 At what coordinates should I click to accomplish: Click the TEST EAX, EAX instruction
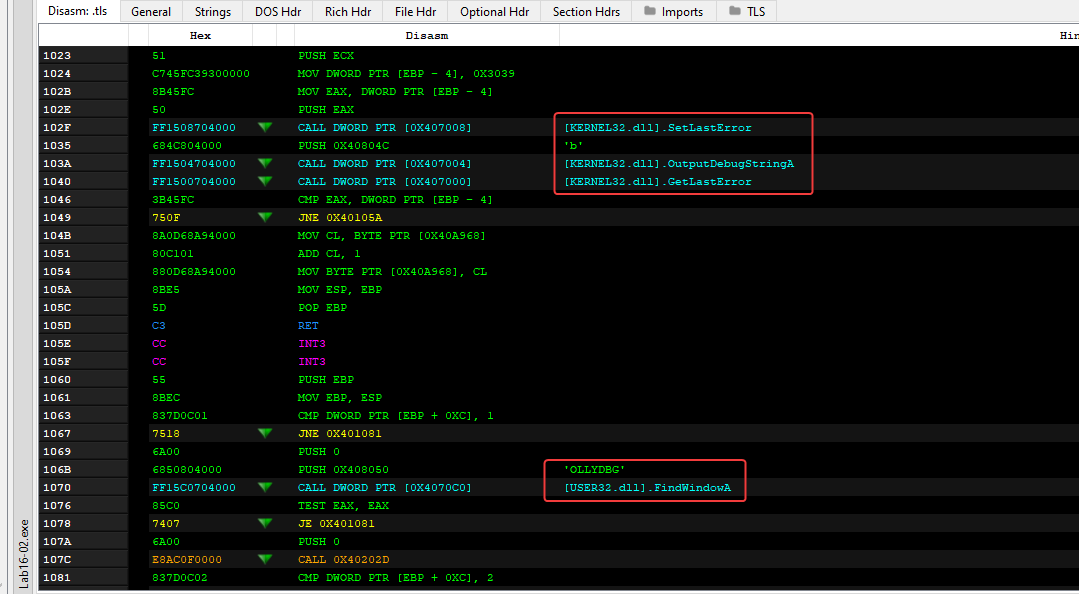click(x=343, y=505)
